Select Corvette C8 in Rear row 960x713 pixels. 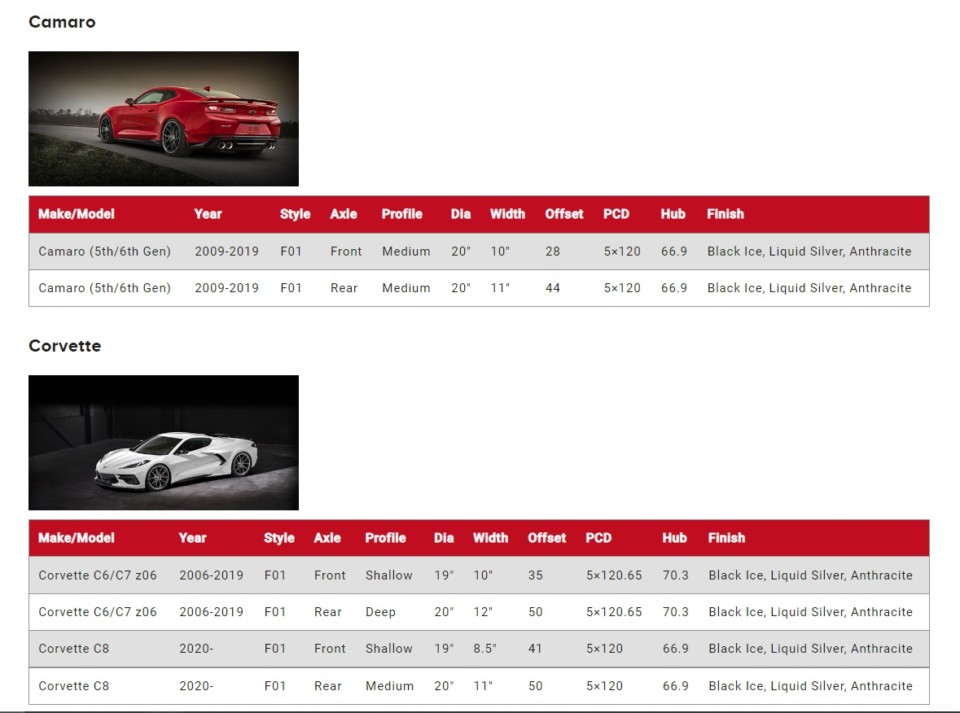(x=73, y=686)
